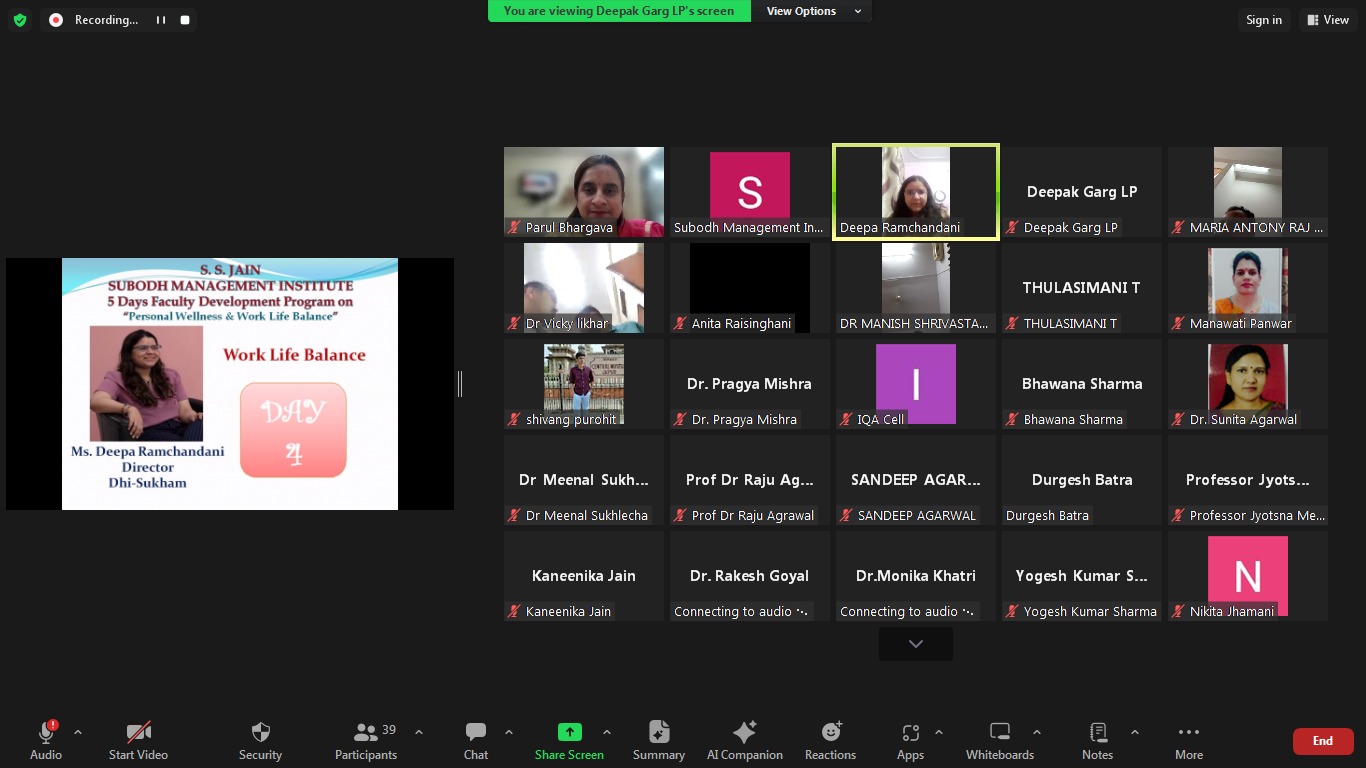Expand the View Options dropdown
This screenshot has width=1366, height=768.
point(814,11)
